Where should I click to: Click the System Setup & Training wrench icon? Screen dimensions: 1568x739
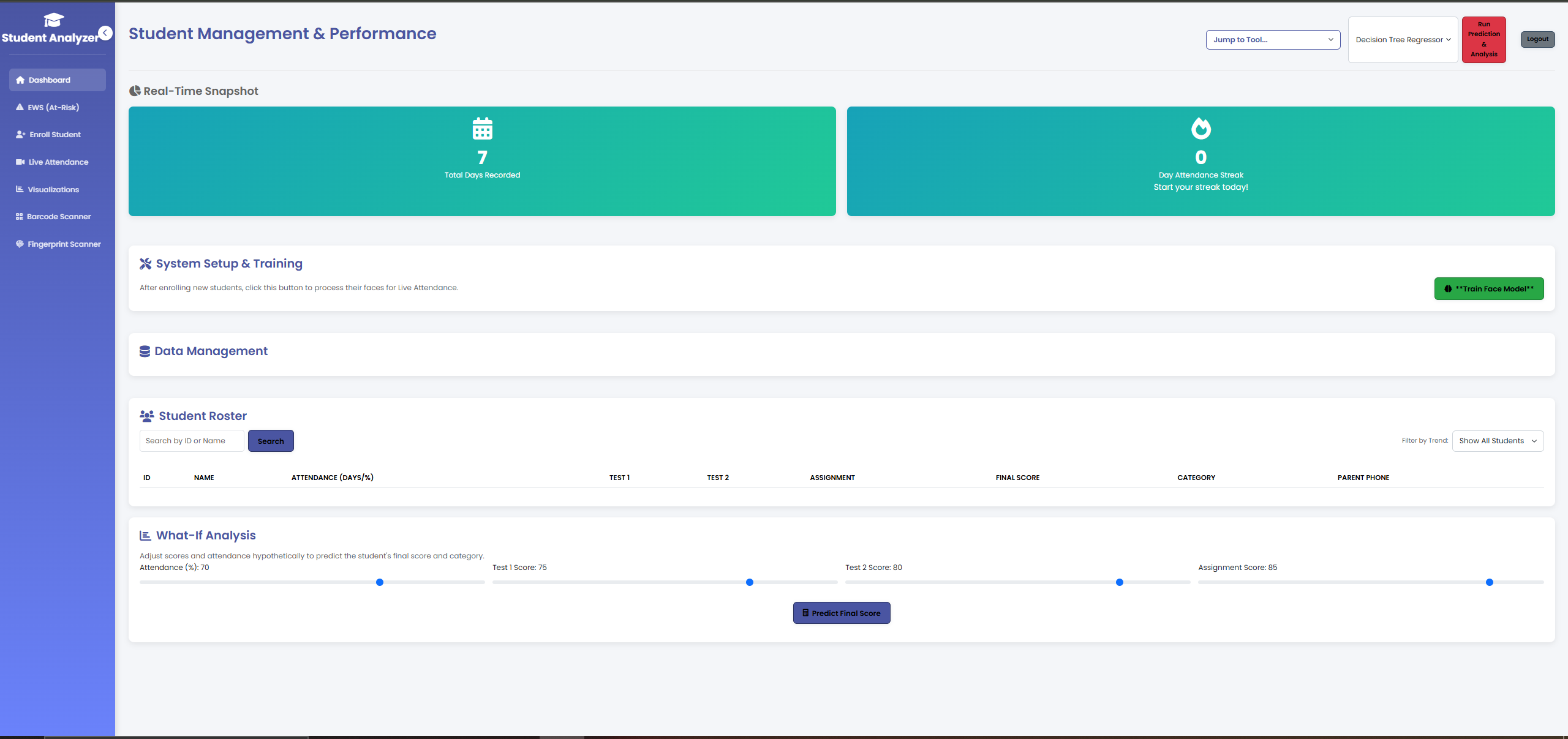pos(146,263)
